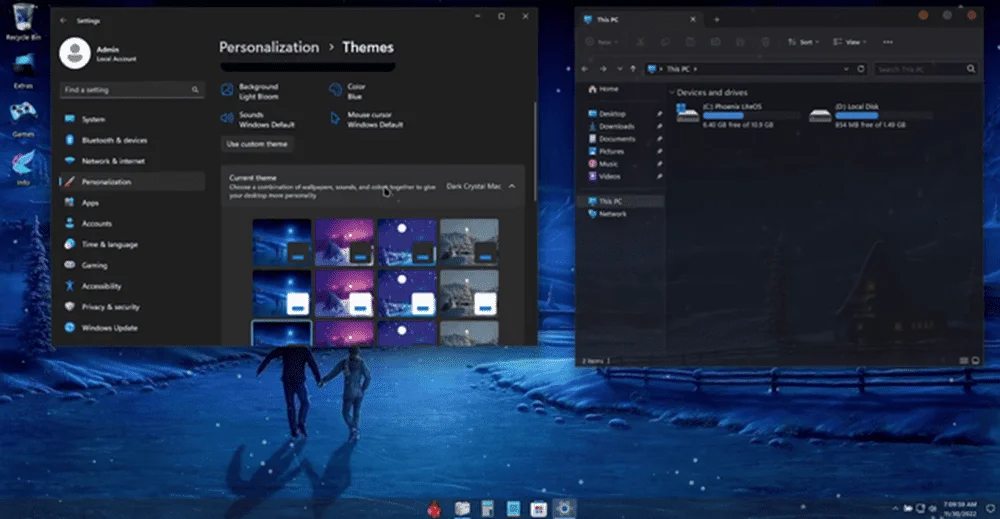This screenshot has width=1000, height=519.
Task: Click the Up arrow in File Explorer navigation
Action: point(633,69)
